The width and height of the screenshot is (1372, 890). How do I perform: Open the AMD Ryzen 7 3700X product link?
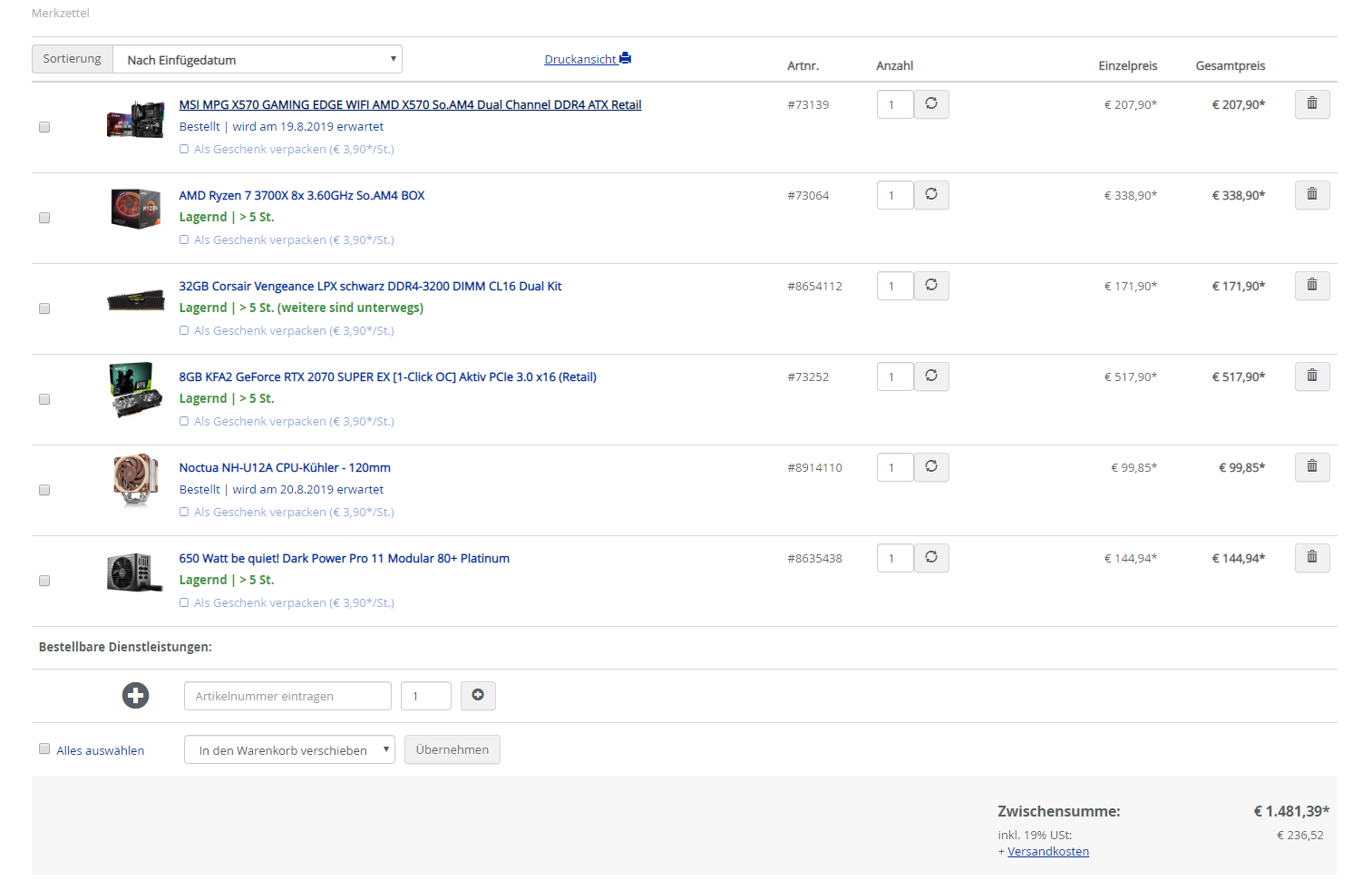pos(302,196)
